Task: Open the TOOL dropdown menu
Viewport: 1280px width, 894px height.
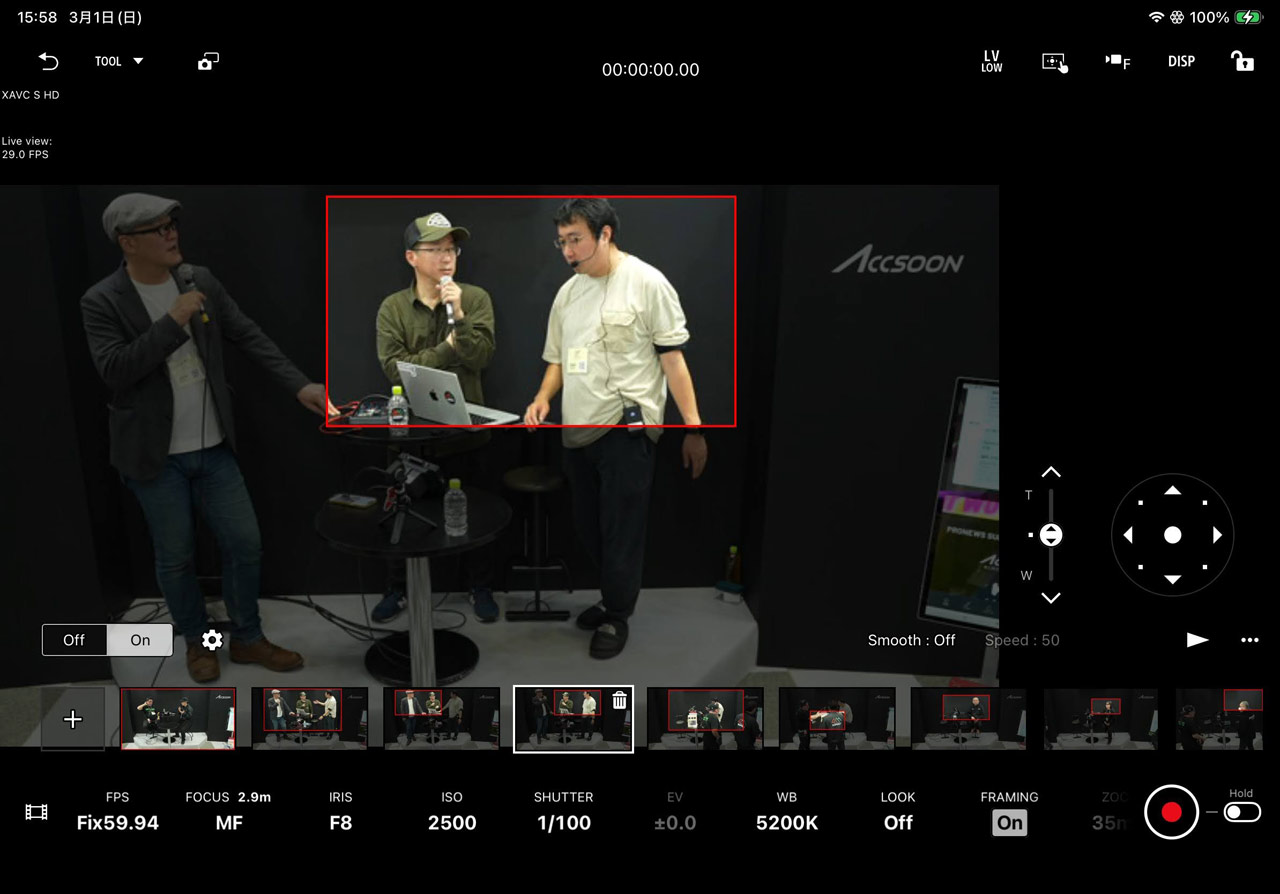Action: point(119,62)
